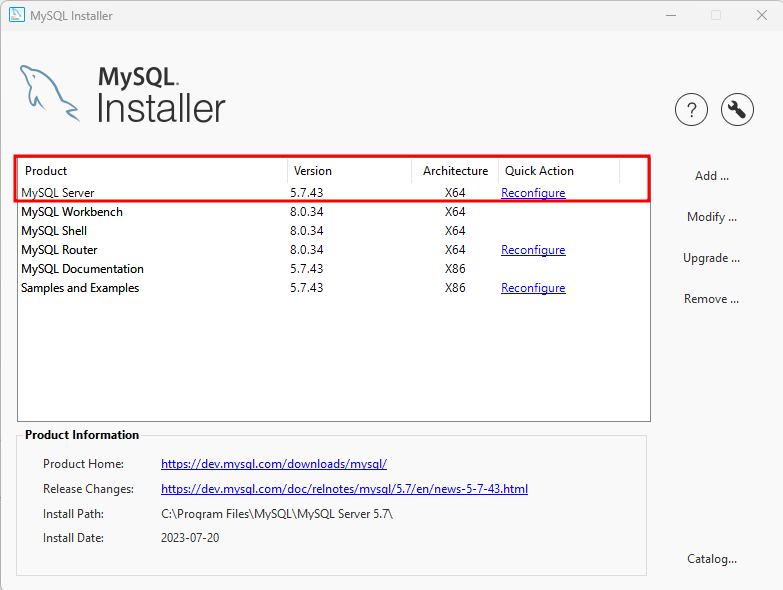
Task: Click the Install Date 2023-07-20 value
Action: point(190,538)
